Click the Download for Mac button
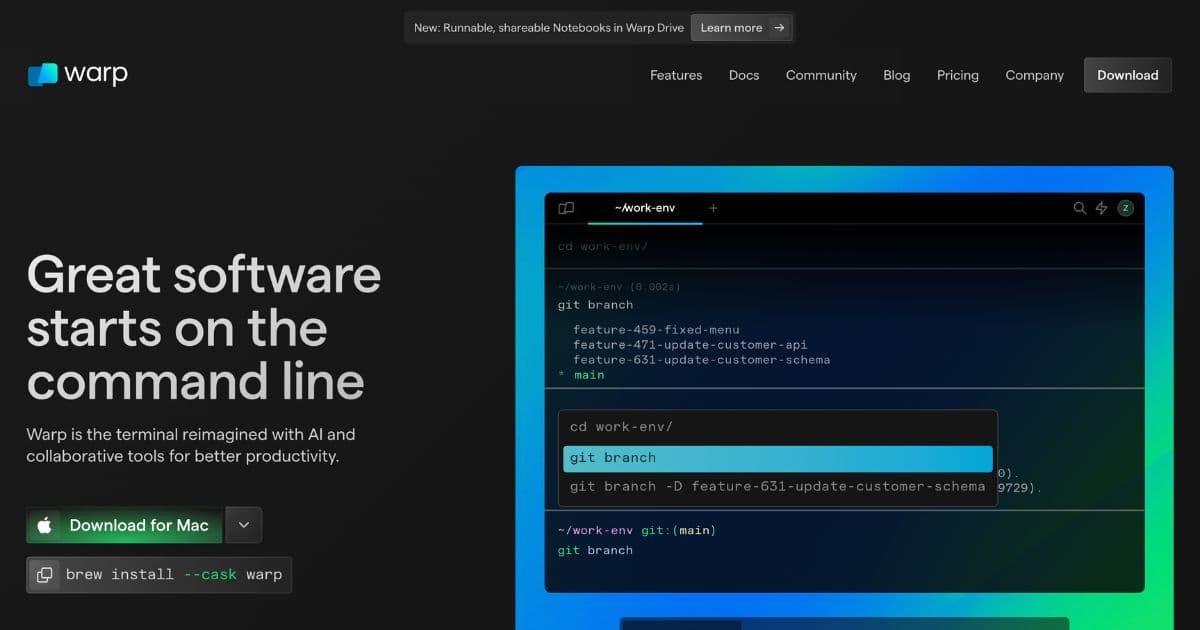 tap(124, 525)
